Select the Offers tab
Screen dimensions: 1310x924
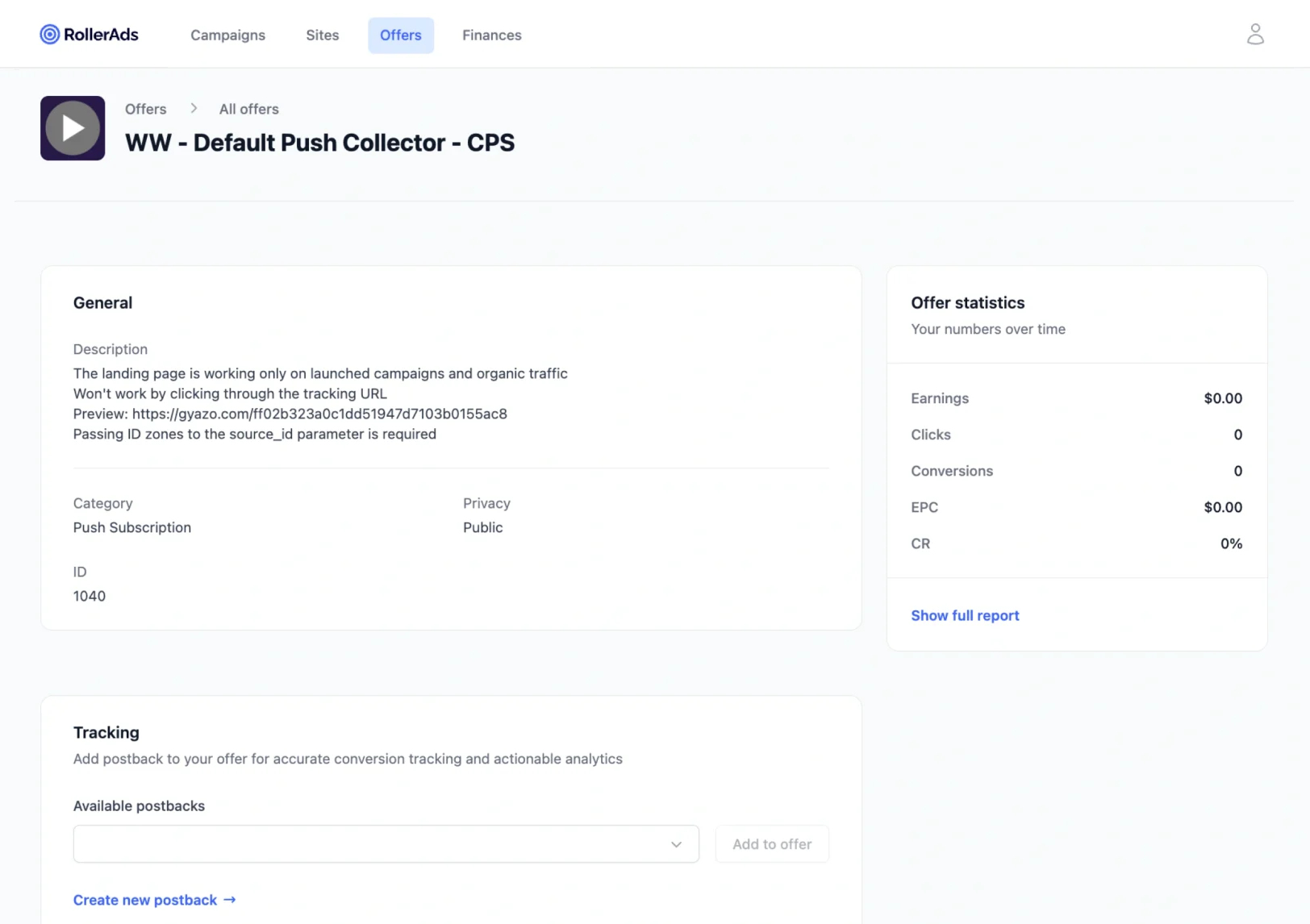401,35
